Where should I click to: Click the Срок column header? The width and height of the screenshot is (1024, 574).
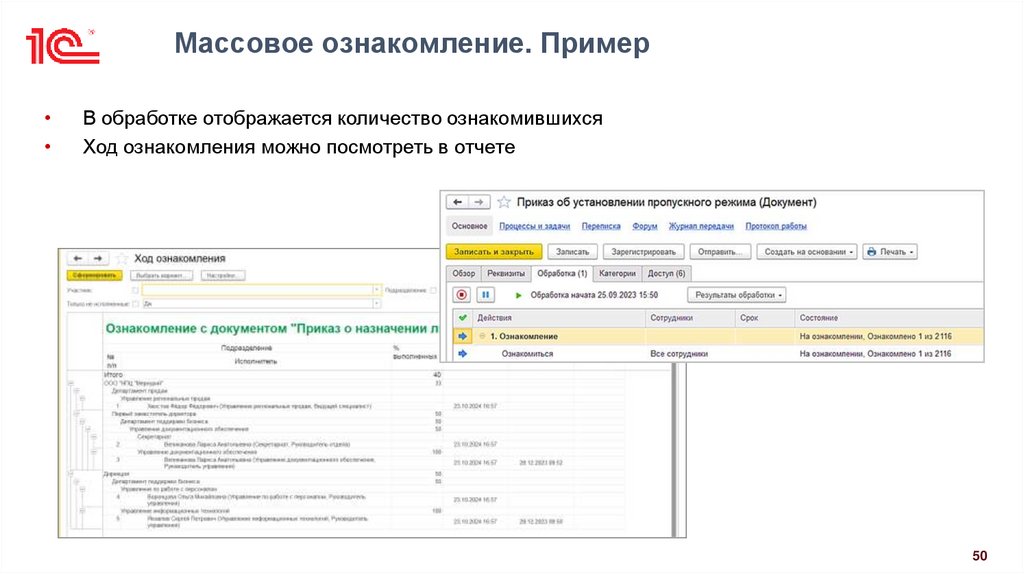click(x=765, y=318)
